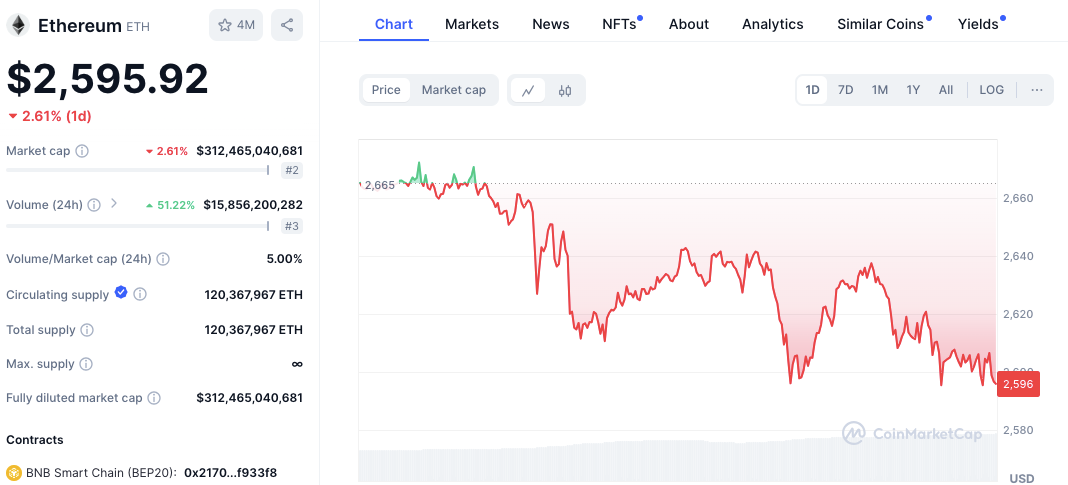Click the BNB Smart Chain coin icon
The width and height of the screenshot is (1068, 485).
click(x=14, y=473)
